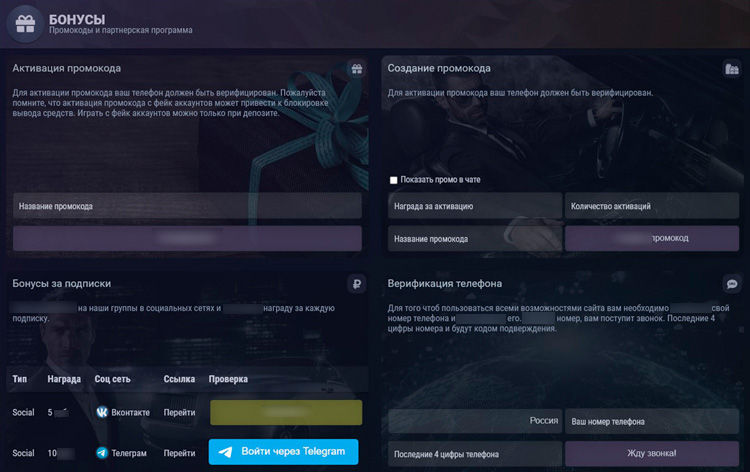Click gift icon in promo activation panel

click(x=356, y=69)
